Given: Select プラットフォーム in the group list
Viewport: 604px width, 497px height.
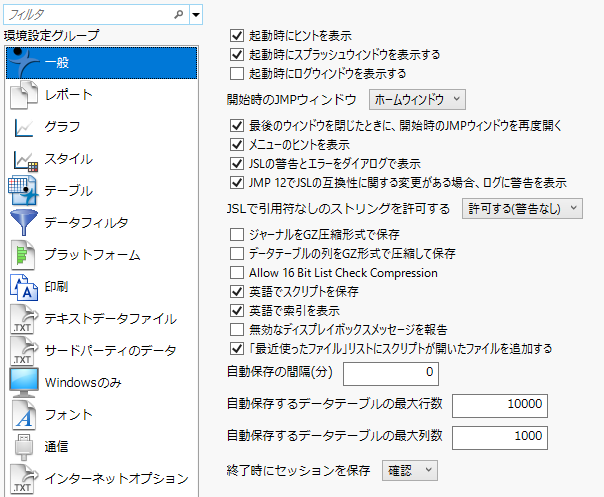Looking at the screenshot, I should click(x=102, y=255).
